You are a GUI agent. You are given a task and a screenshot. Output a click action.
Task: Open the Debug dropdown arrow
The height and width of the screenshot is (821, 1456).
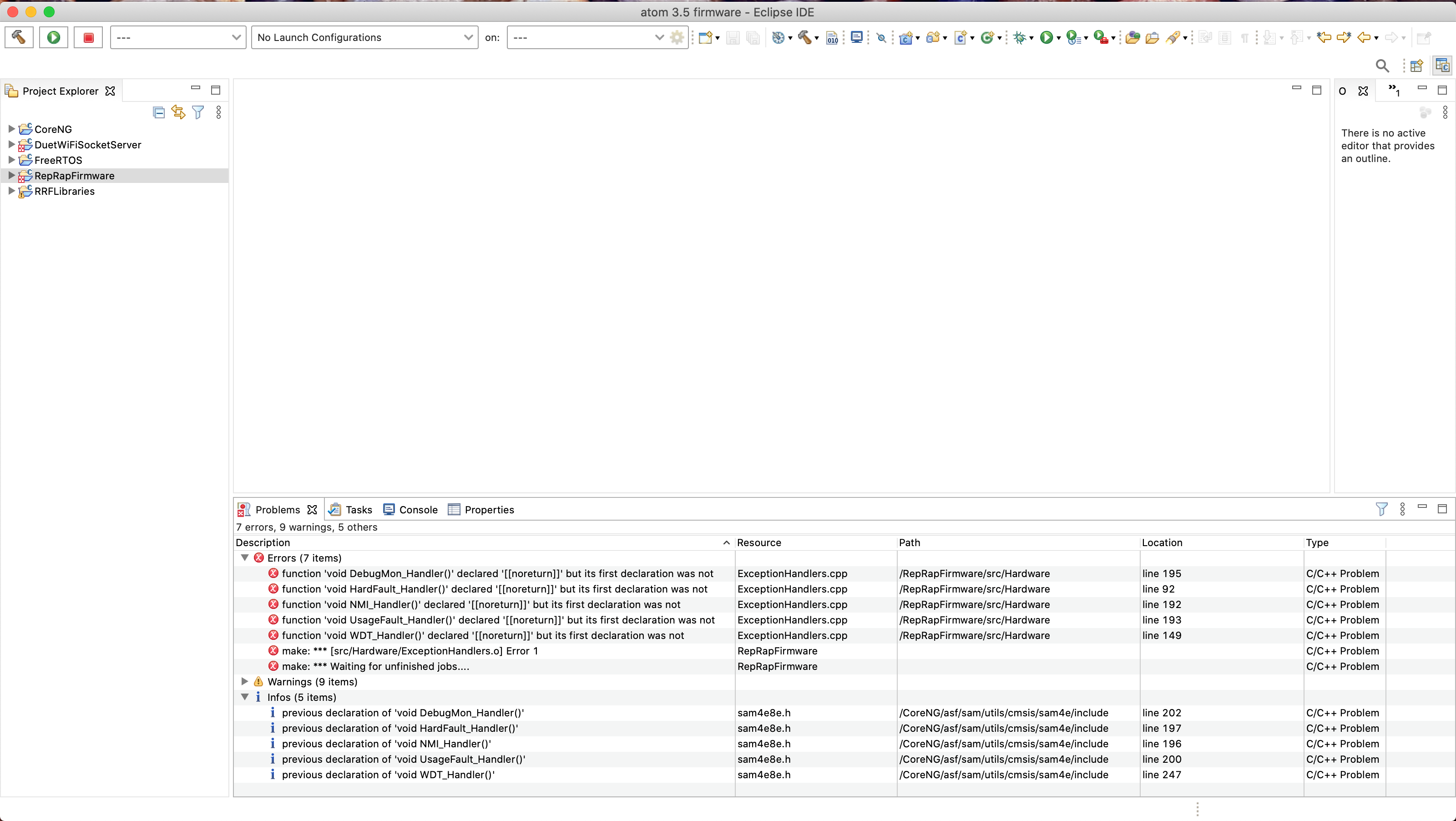coord(1031,38)
